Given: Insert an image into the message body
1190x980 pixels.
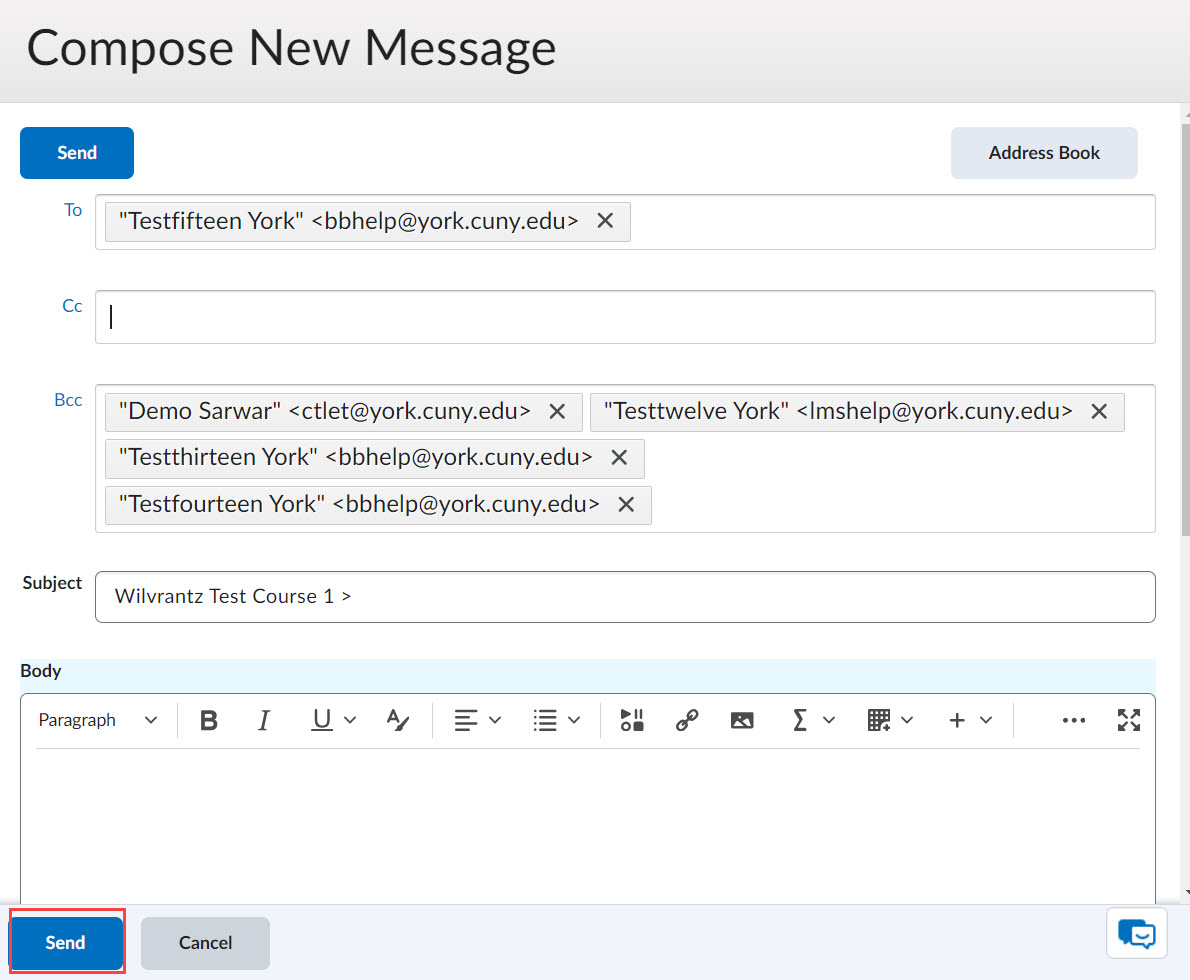Looking at the screenshot, I should 742,719.
